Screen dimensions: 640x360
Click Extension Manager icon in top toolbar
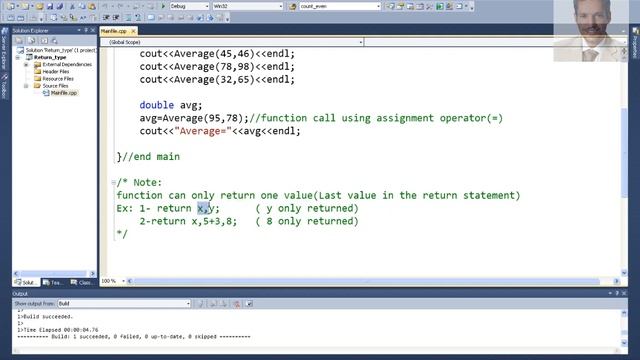449,6
